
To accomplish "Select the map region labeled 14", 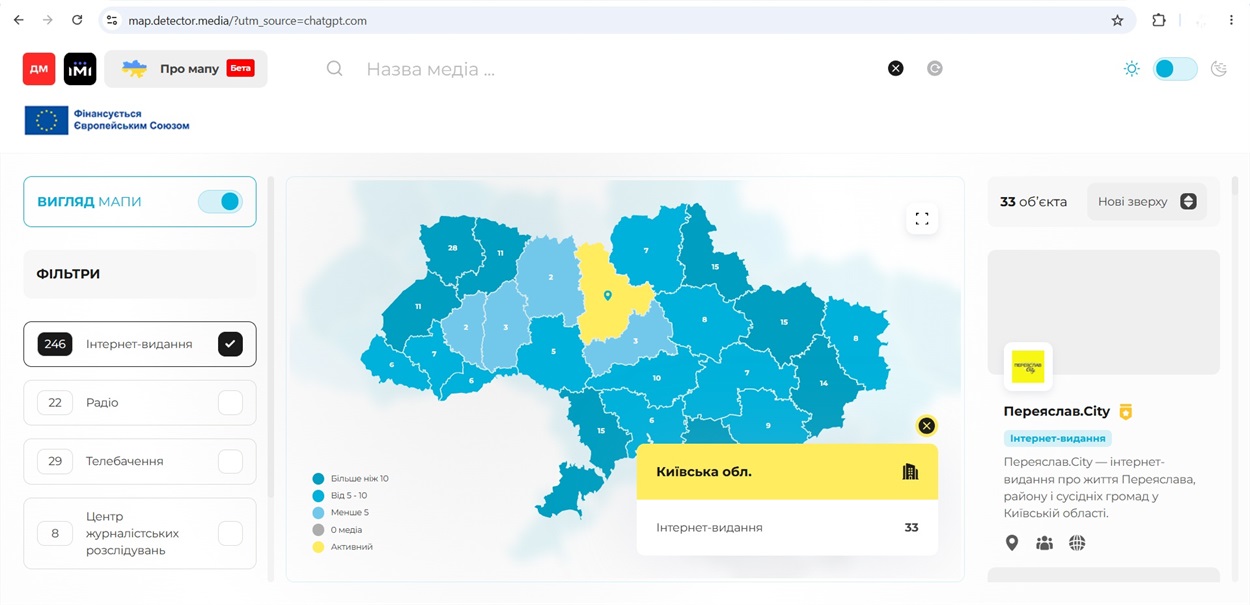I will (x=824, y=383).
